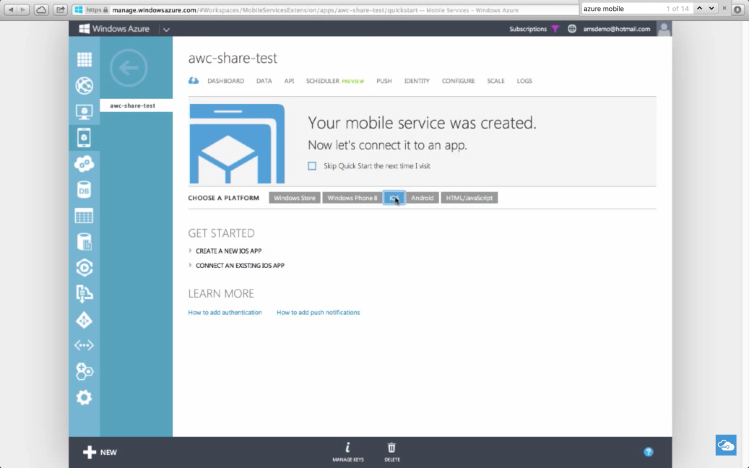The image size is (749, 468).
Task: Click the mobile service illustration thumbnail
Action: (x=237, y=144)
